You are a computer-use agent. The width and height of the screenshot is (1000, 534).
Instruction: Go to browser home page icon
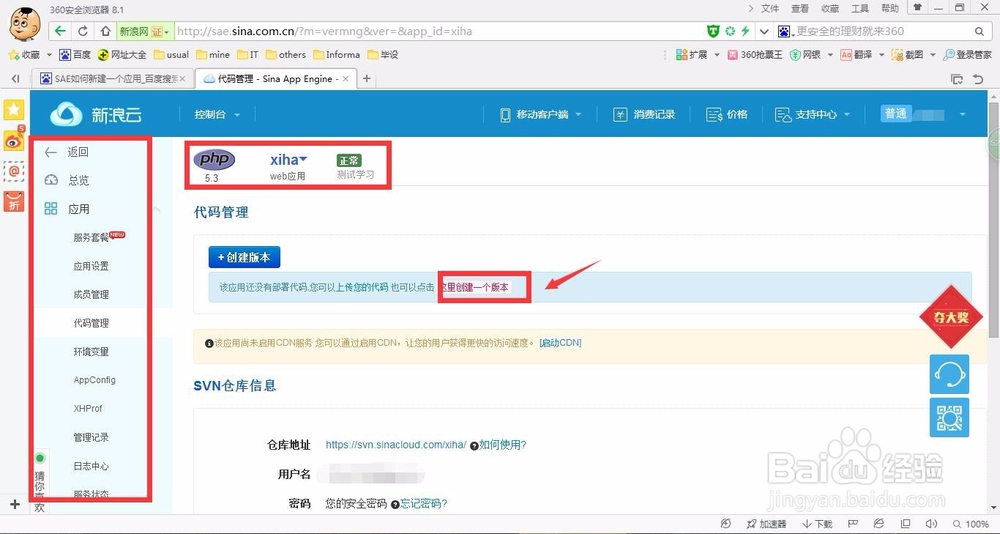point(105,31)
